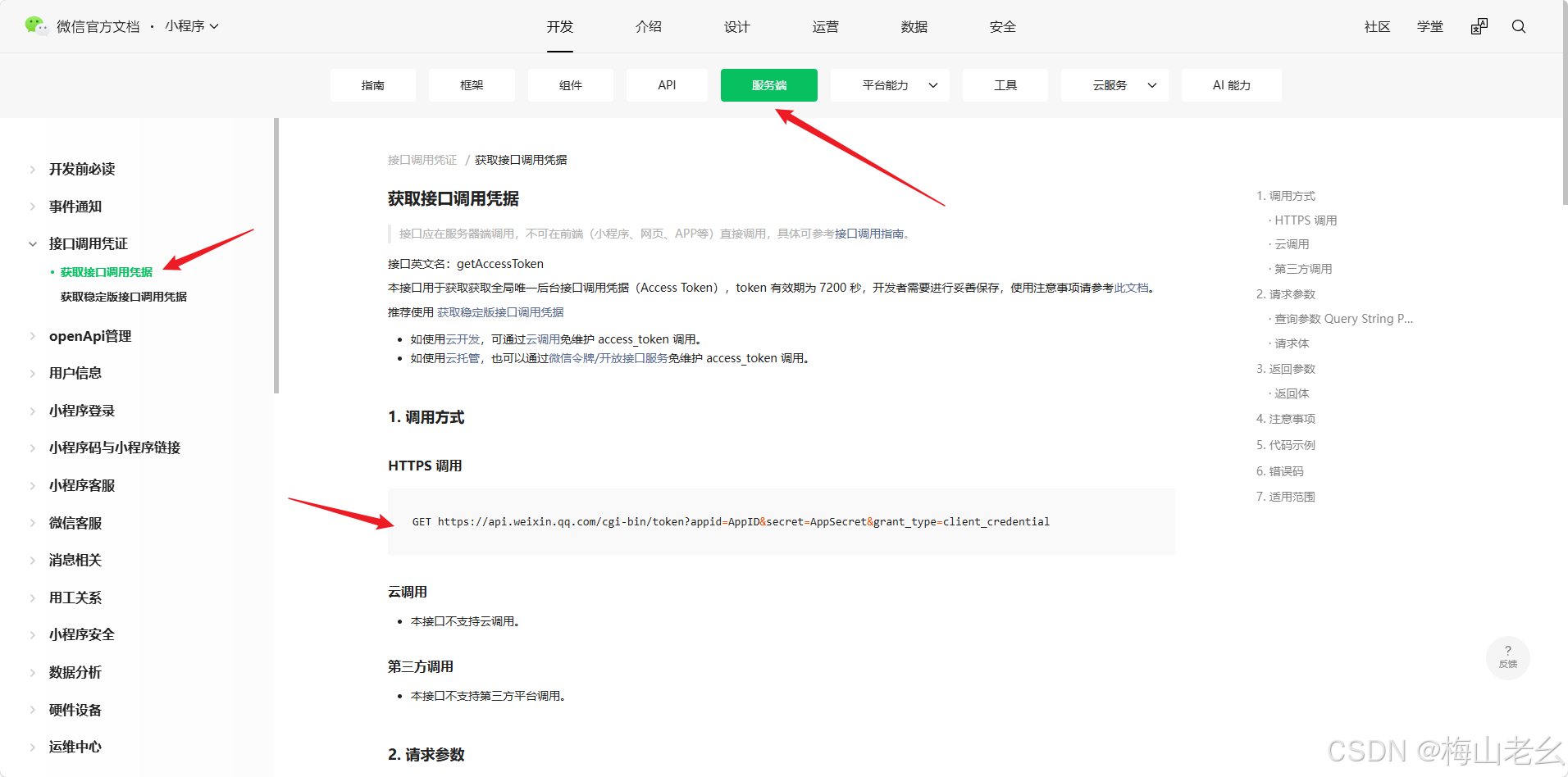
Task: Follow the 云托管 link
Action: click(463, 358)
